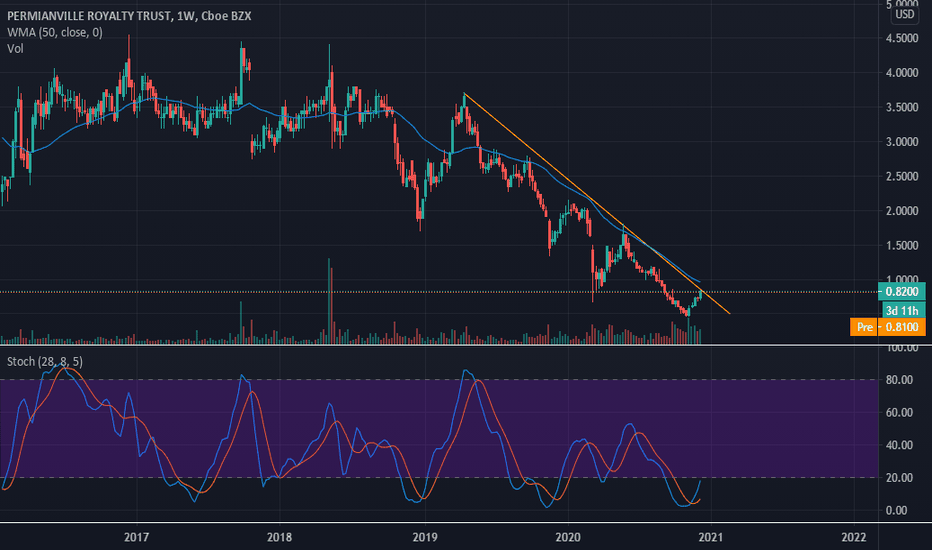Click the 3d 11h countdown label
The image size is (932, 550).
point(902,310)
